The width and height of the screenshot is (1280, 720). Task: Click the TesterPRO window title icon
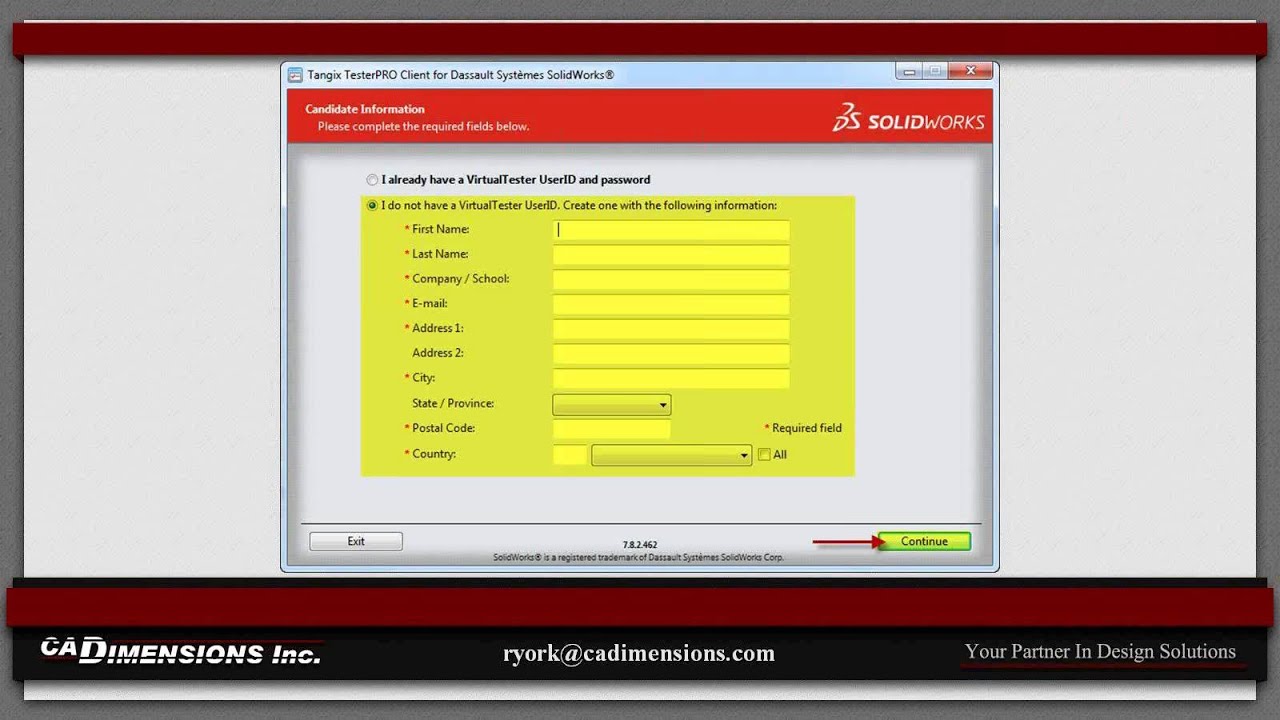tap(295, 74)
